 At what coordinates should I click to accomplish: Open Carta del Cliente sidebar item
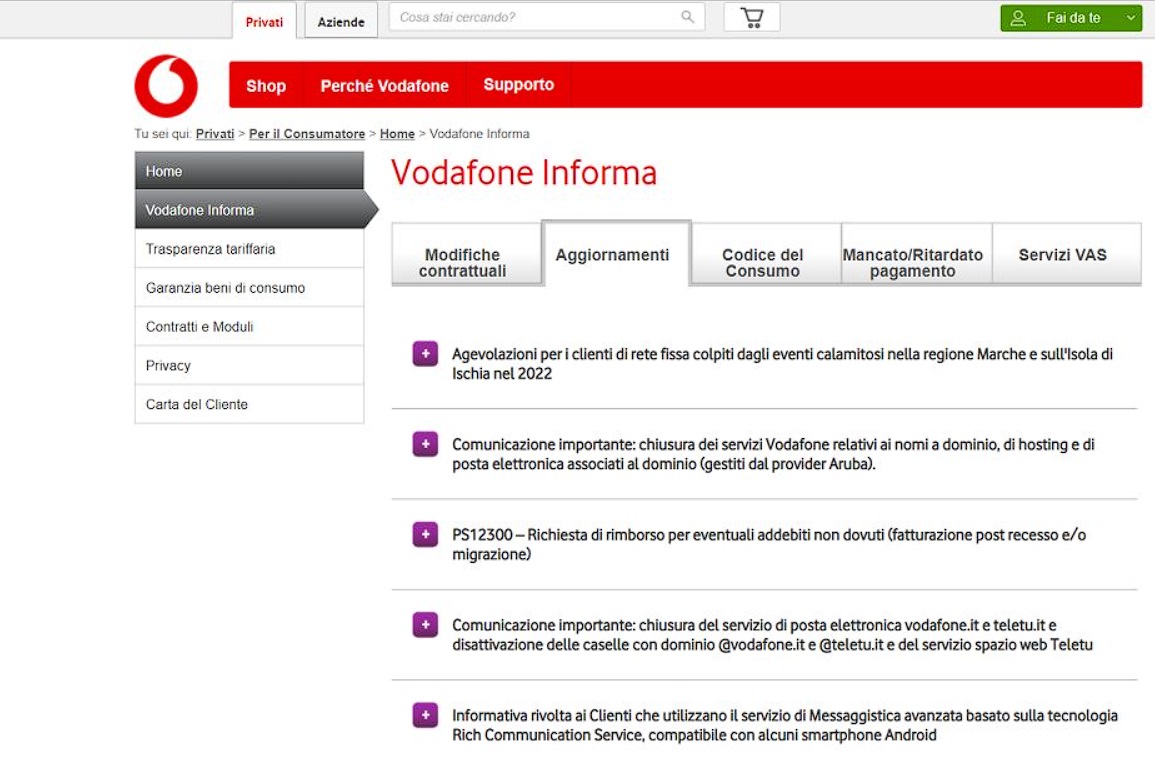pyautogui.click(x=249, y=404)
